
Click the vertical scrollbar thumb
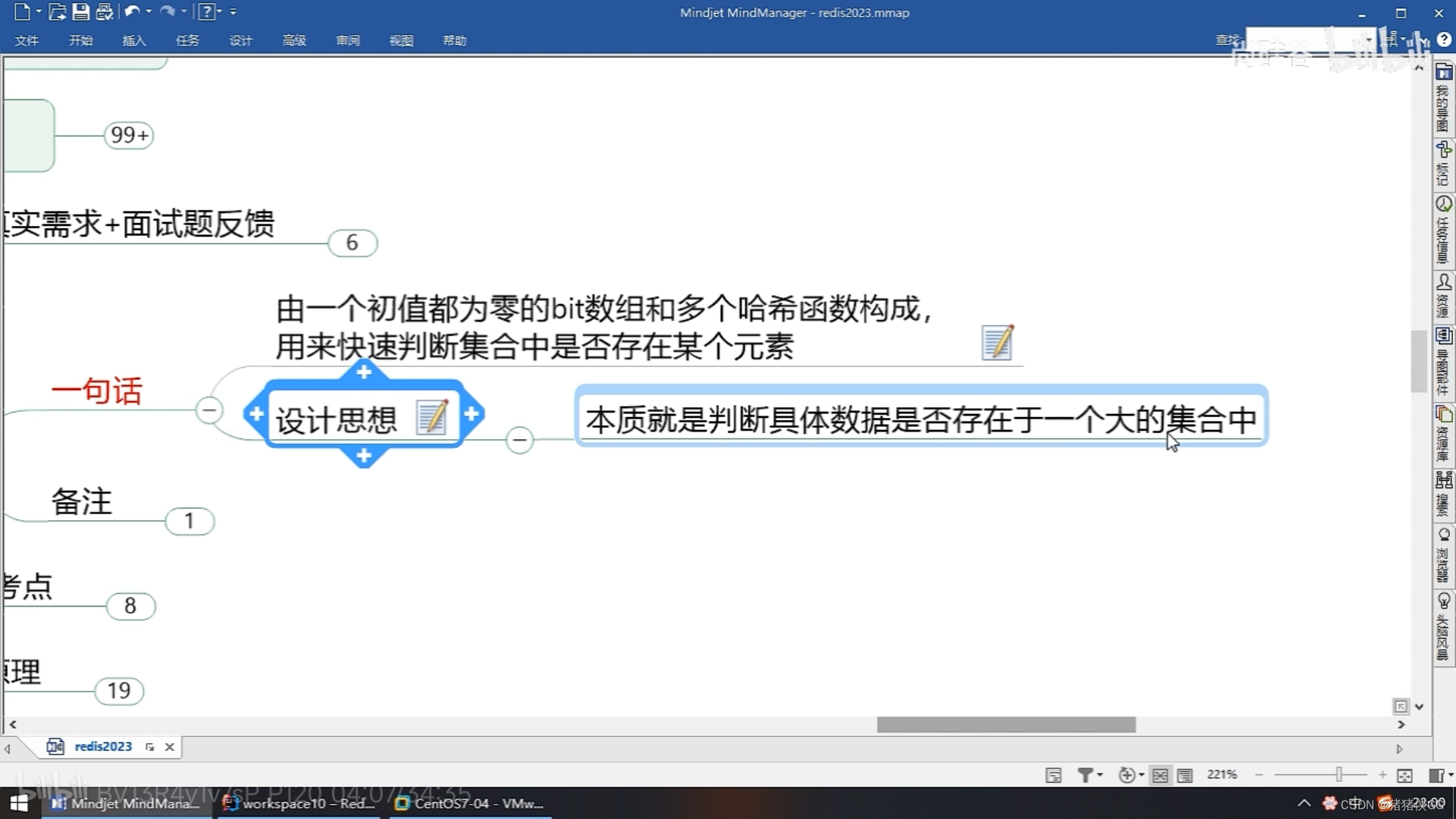[1419, 361]
